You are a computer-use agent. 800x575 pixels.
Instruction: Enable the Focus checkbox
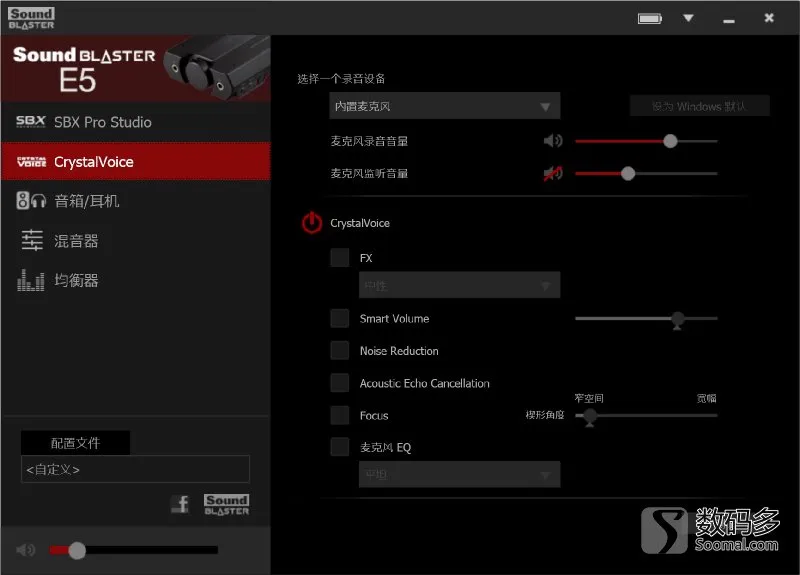340,415
